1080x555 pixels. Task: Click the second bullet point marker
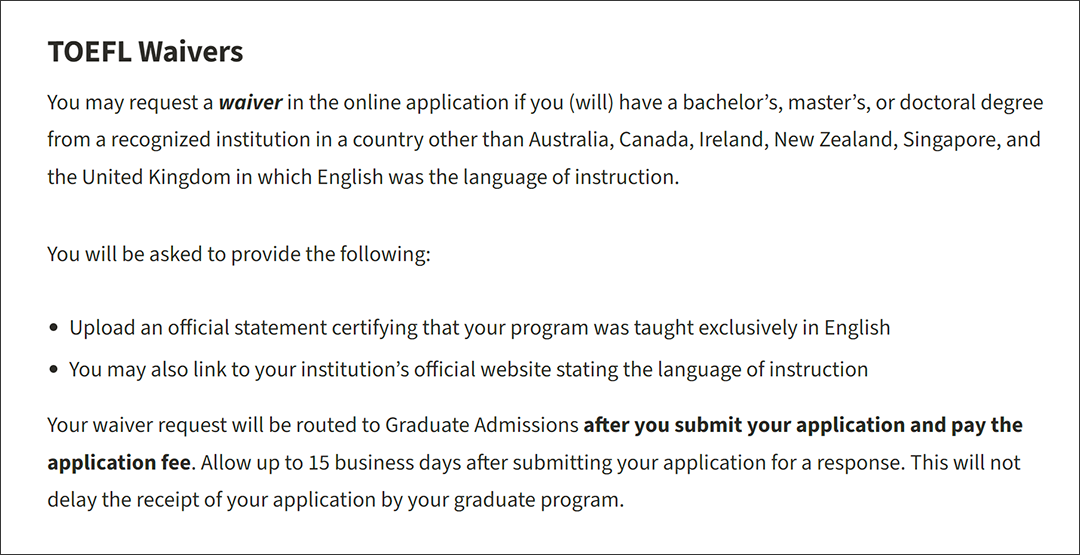(54, 370)
